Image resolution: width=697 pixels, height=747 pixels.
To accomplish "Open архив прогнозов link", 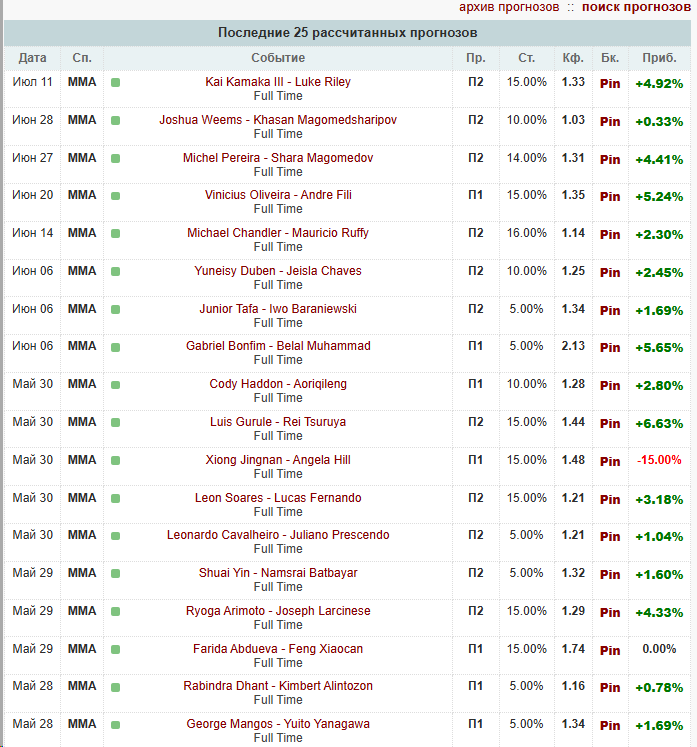I will (x=509, y=7).
